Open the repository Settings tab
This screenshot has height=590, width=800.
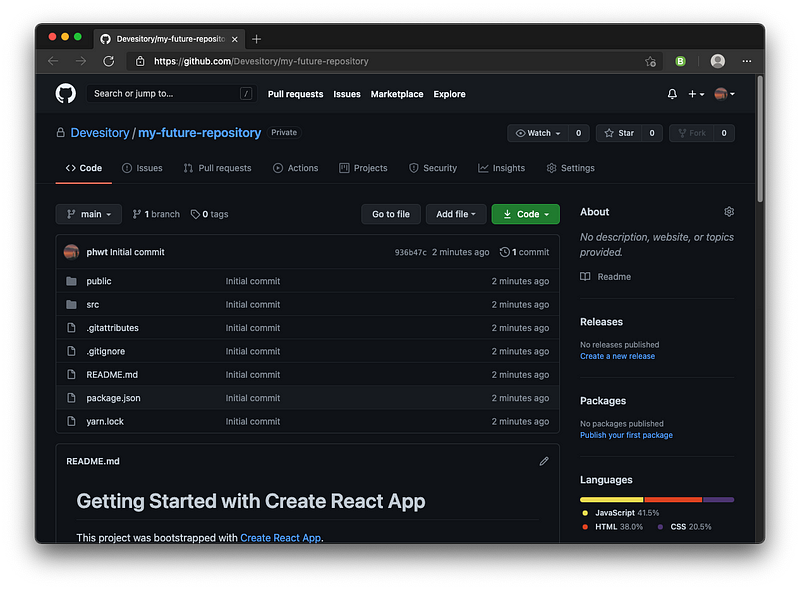[570, 168]
